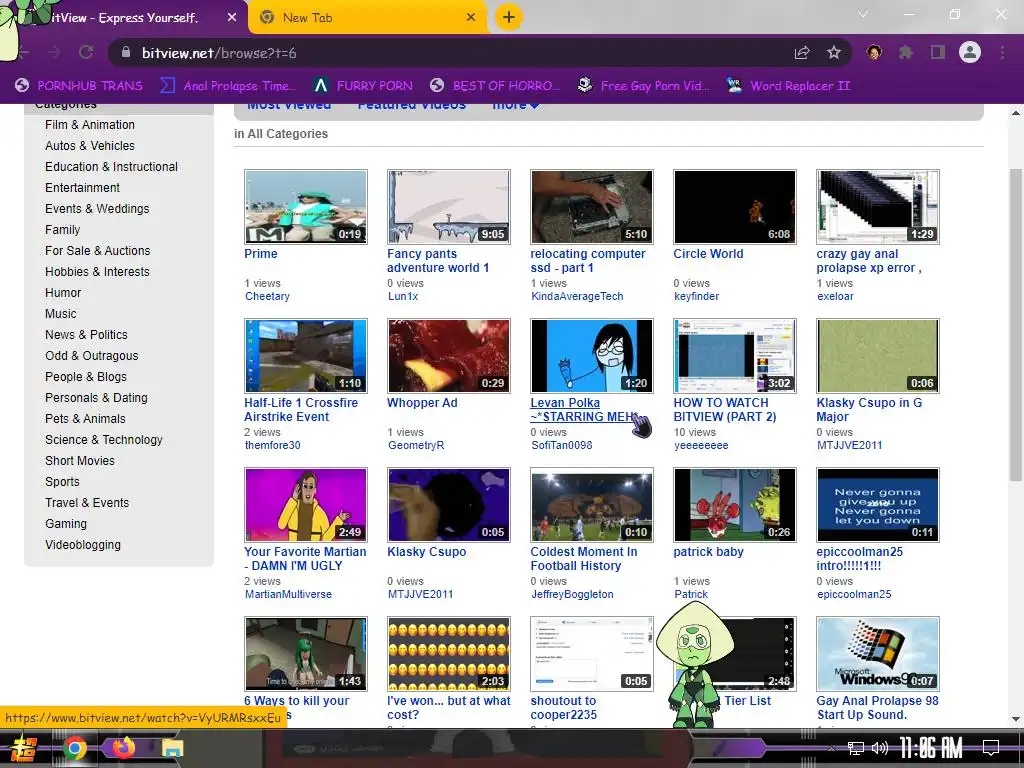Open the relocating computer ssd thumbnail
The width and height of the screenshot is (1024, 768).
[592, 206]
